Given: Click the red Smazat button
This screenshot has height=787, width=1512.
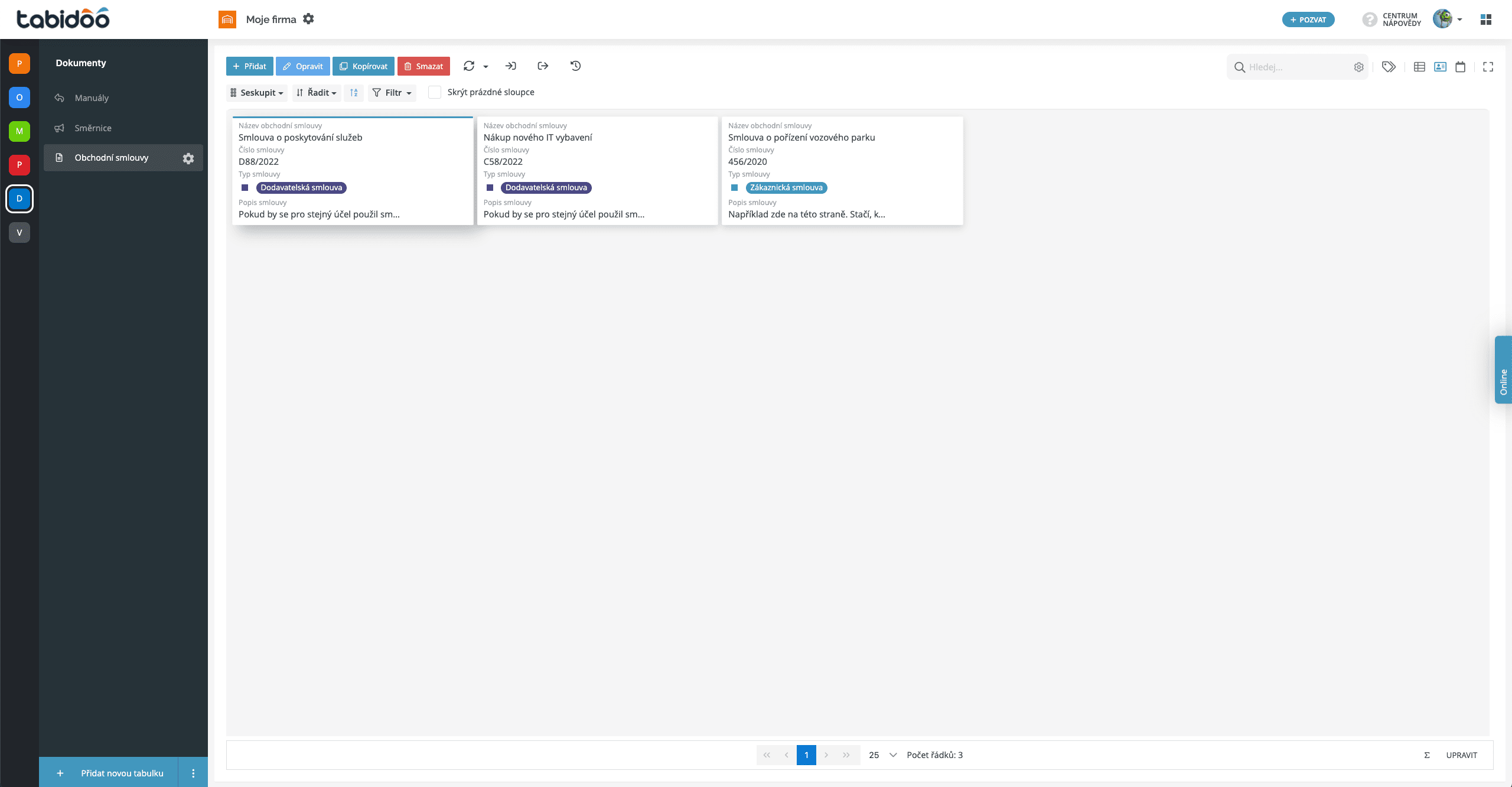Looking at the screenshot, I should click(x=423, y=66).
